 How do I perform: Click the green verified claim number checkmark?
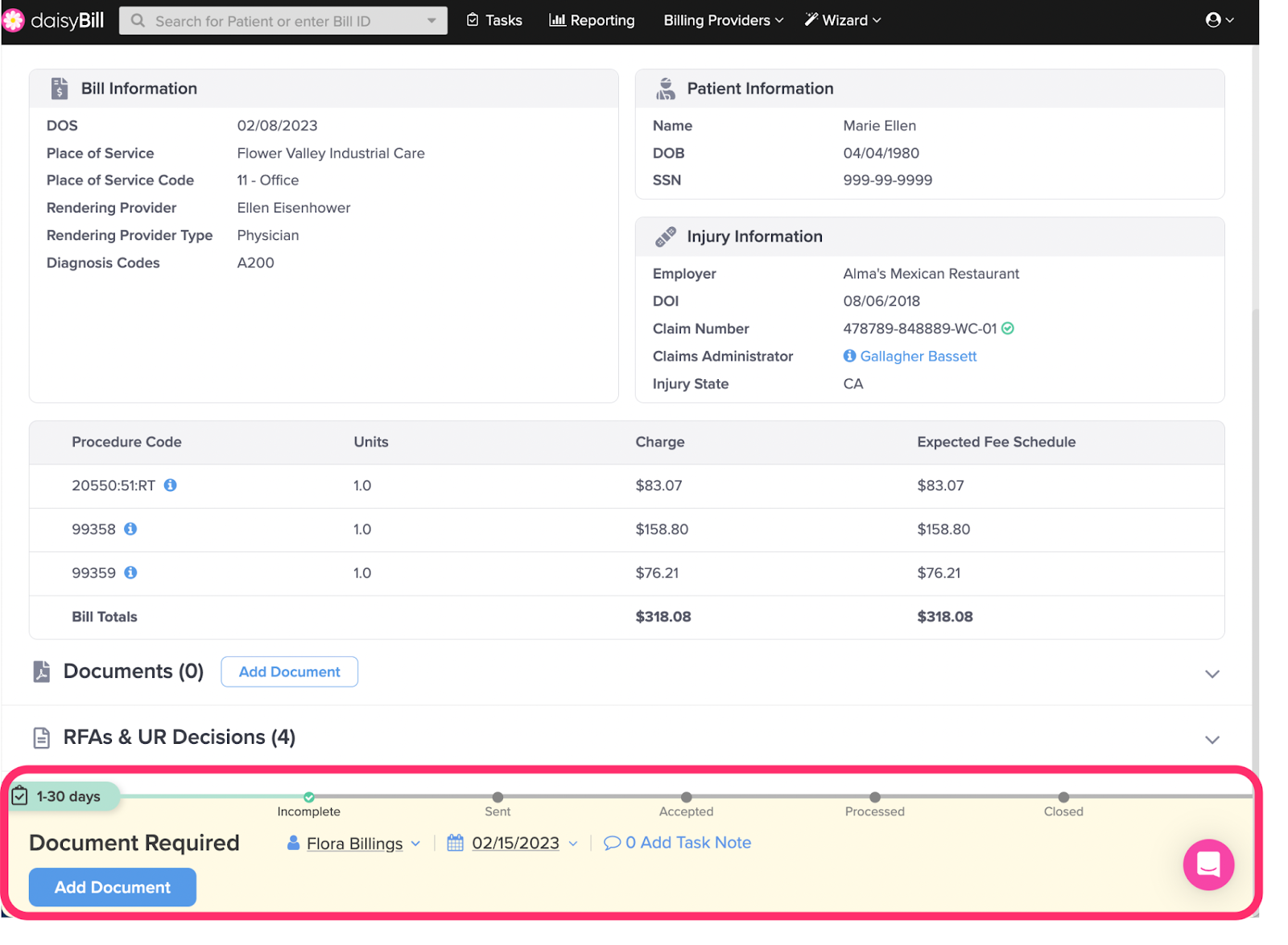pyautogui.click(x=1008, y=328)
